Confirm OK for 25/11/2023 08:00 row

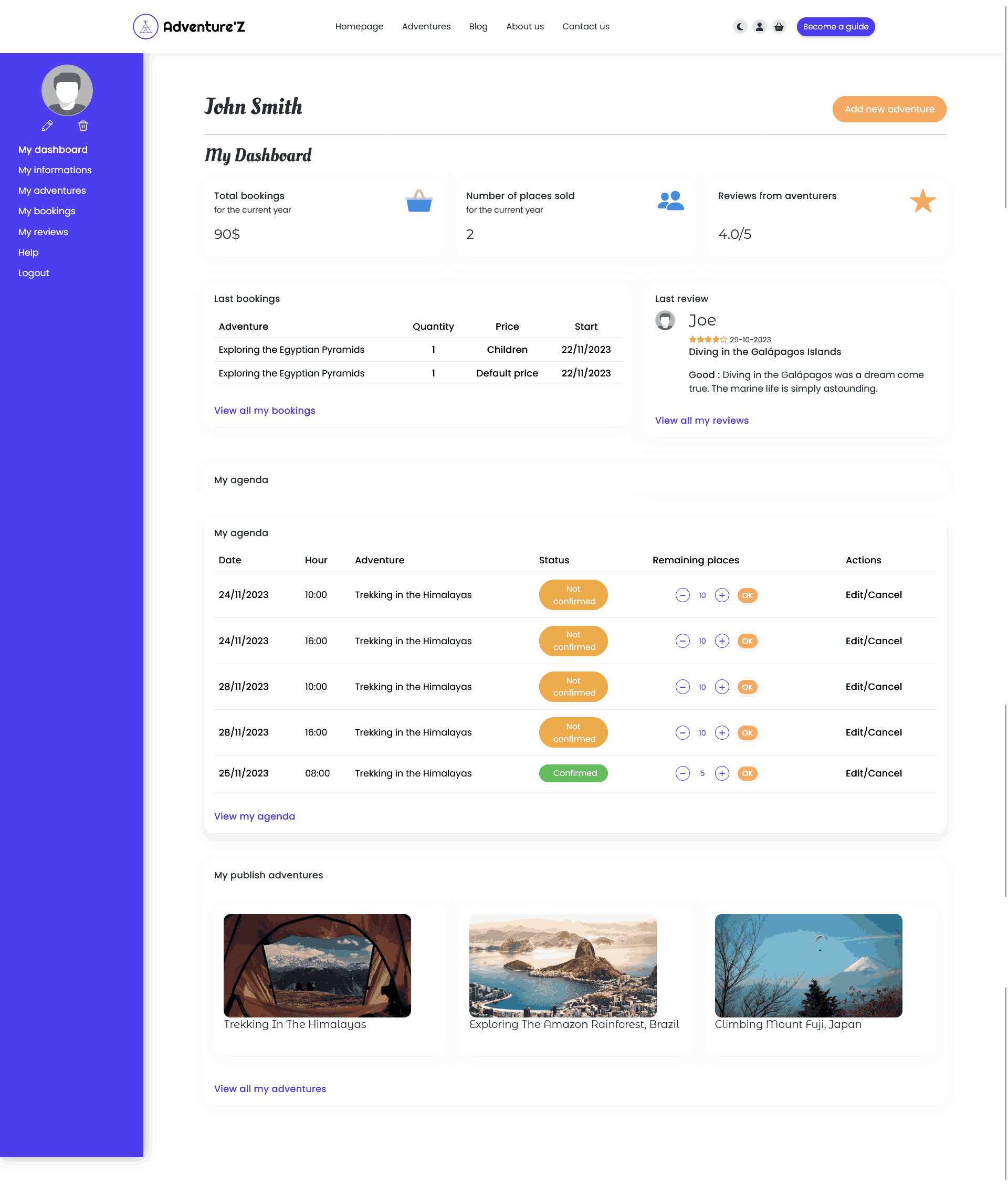pyautogui.click(x=747, y=773)
